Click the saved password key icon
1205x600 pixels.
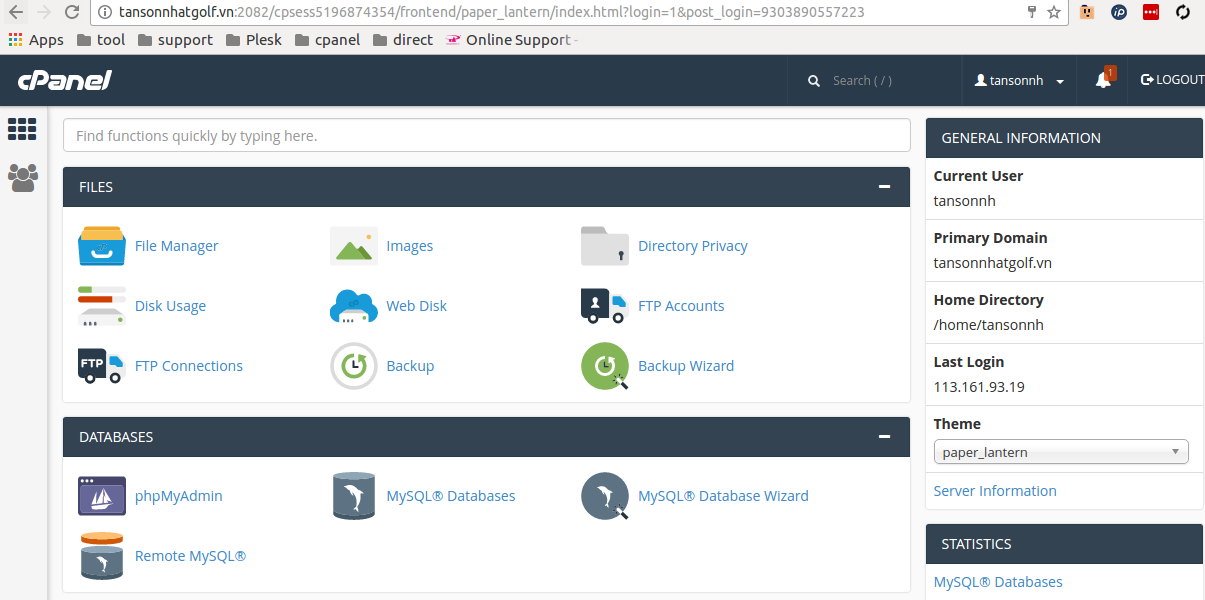1031,12
